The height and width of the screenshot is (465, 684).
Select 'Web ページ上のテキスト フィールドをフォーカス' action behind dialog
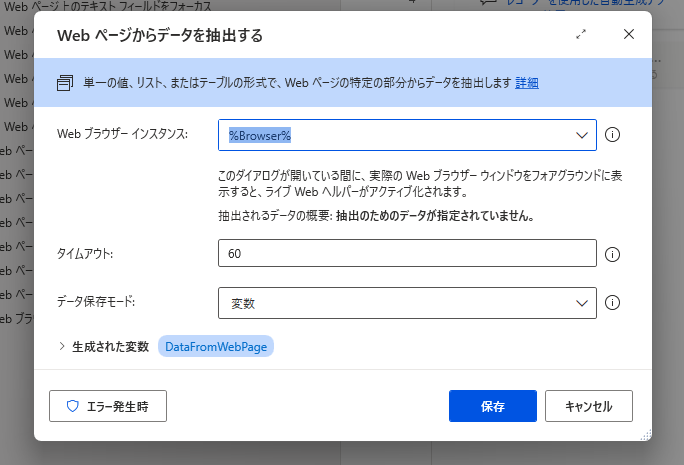107,6
